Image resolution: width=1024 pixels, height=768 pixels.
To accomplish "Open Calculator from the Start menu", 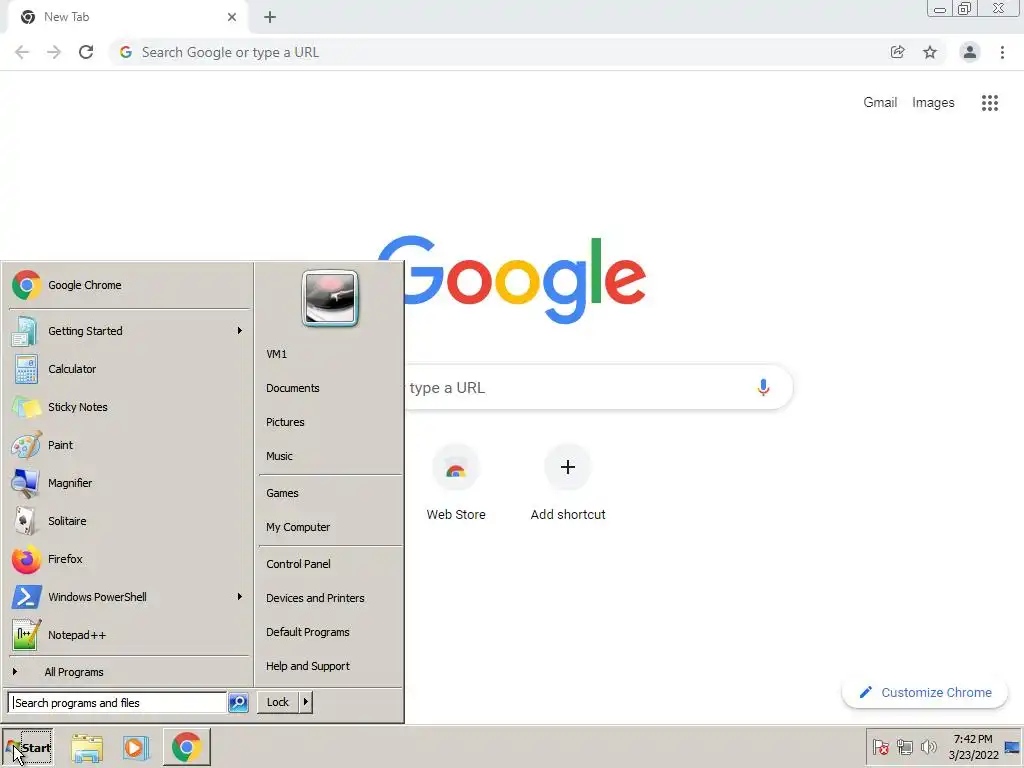I will pos(129,369).
